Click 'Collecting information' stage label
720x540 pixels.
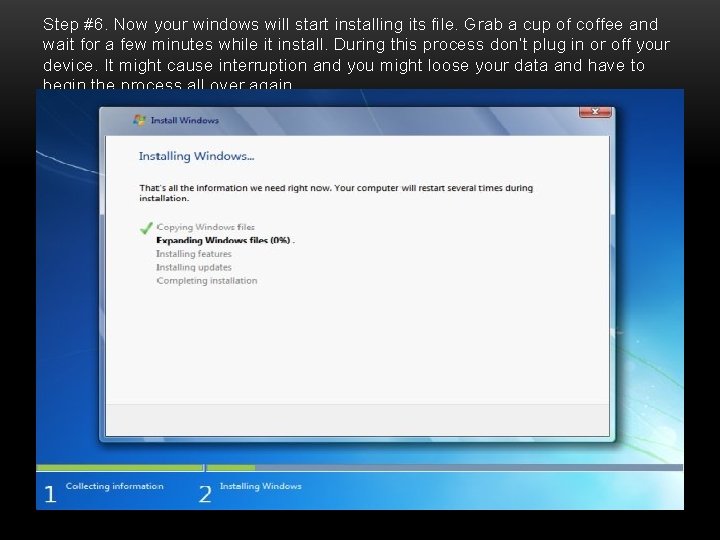click(114, 486)
